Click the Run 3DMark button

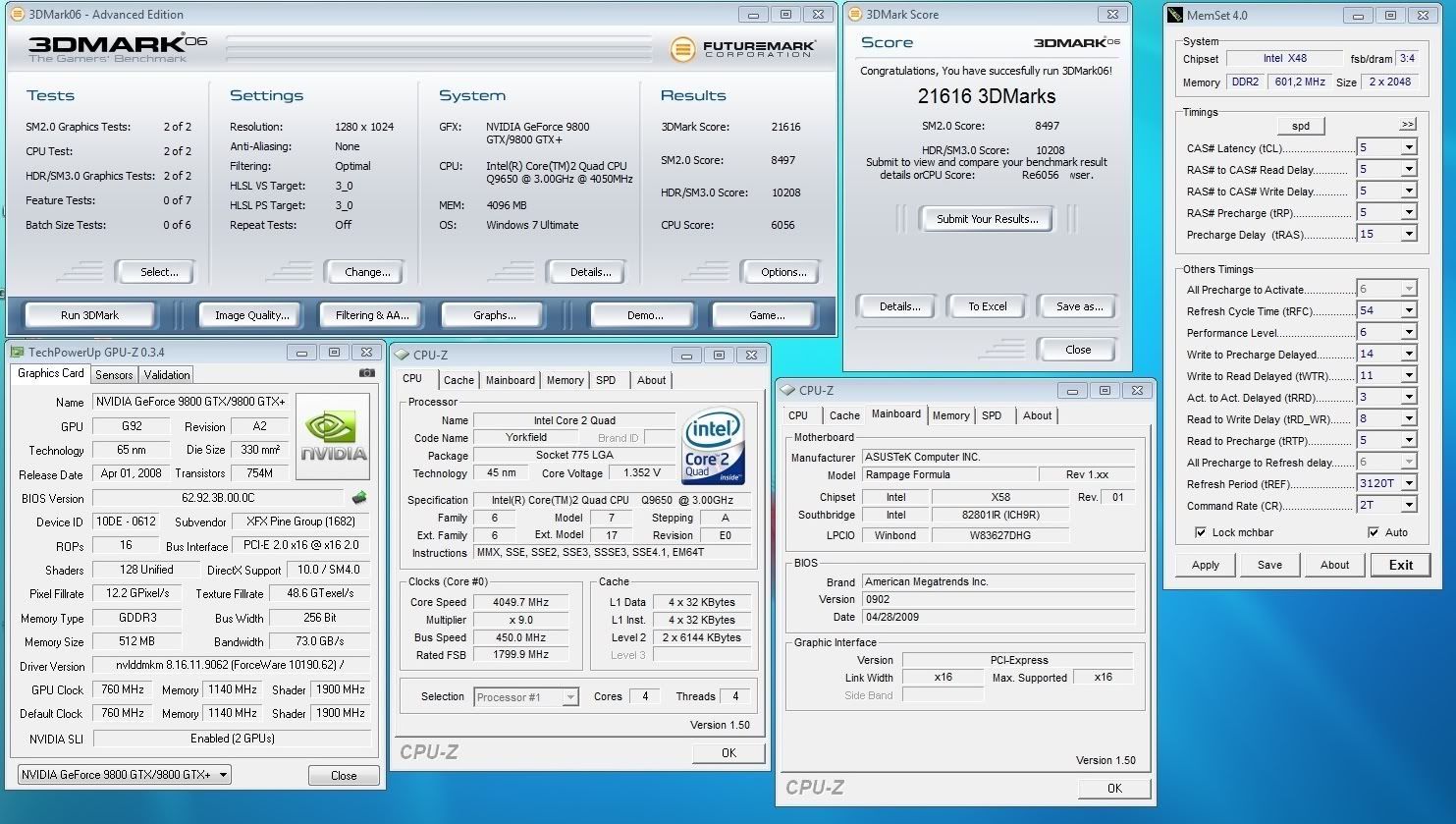[x=89, y=315]
